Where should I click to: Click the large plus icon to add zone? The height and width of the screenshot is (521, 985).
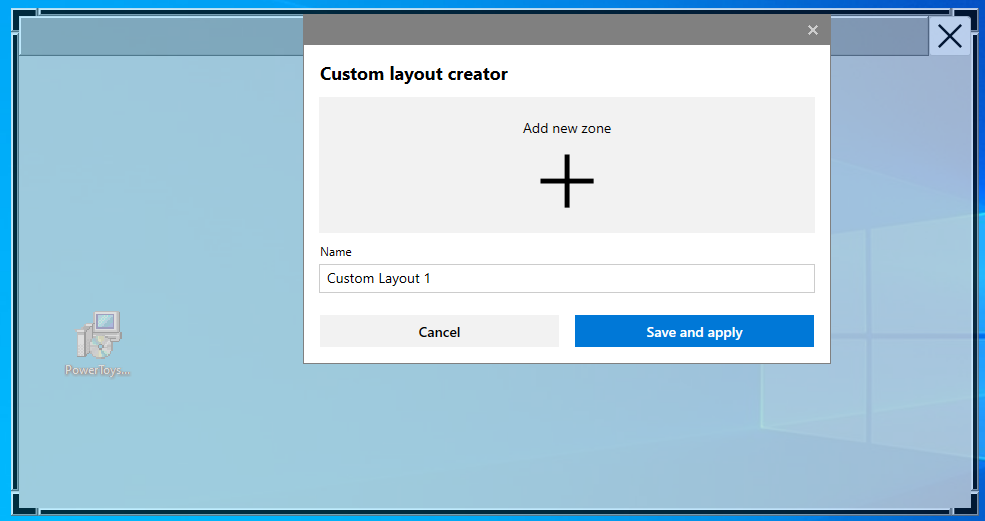pos(567,181)
